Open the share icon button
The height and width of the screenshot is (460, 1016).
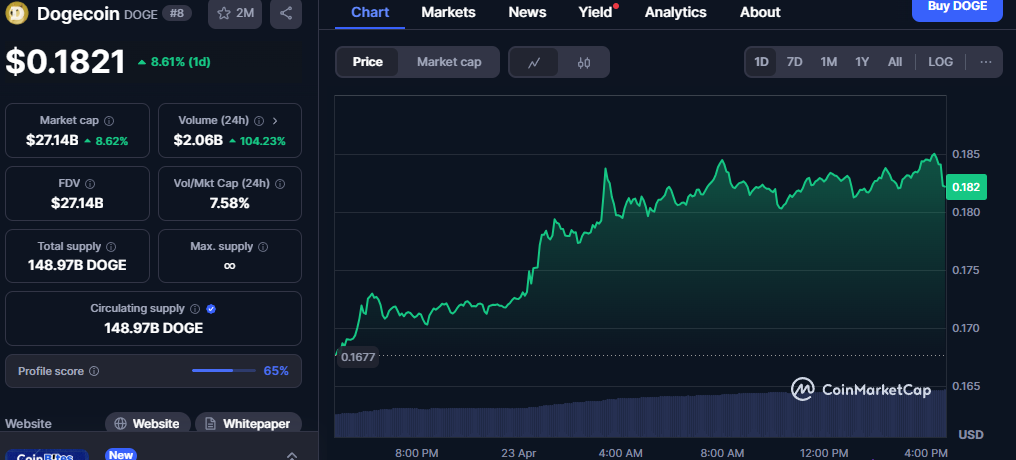[286, 14]
